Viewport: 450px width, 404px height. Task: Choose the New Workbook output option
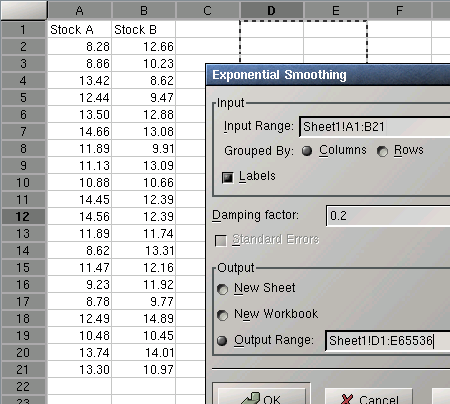coord(222,315)
